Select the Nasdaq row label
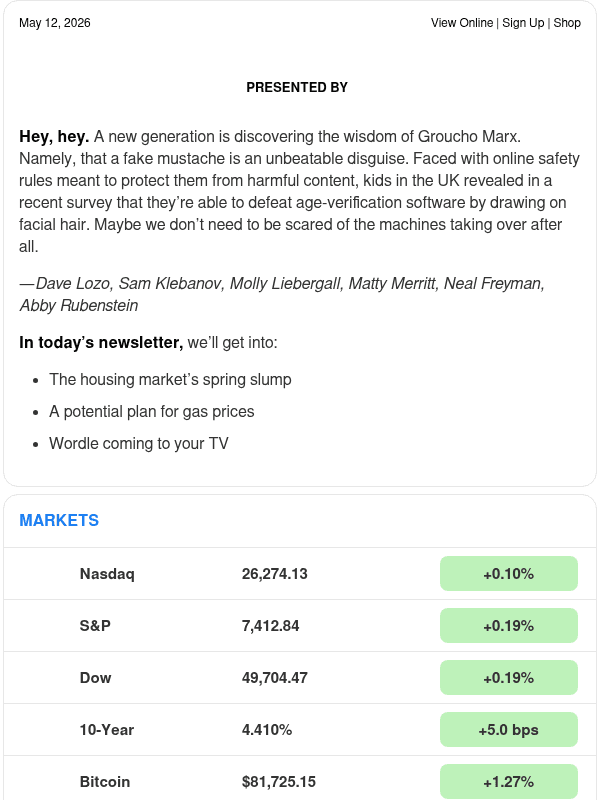Screen dimensions: 600x800 click(107, 574)
